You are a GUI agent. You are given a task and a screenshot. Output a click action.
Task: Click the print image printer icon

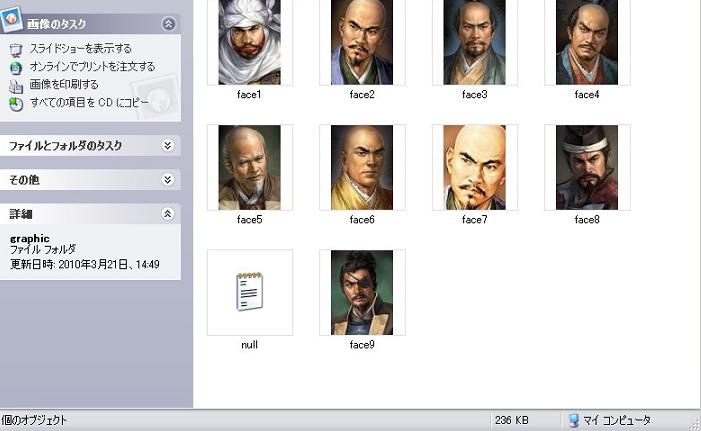[x=16, y=86]
